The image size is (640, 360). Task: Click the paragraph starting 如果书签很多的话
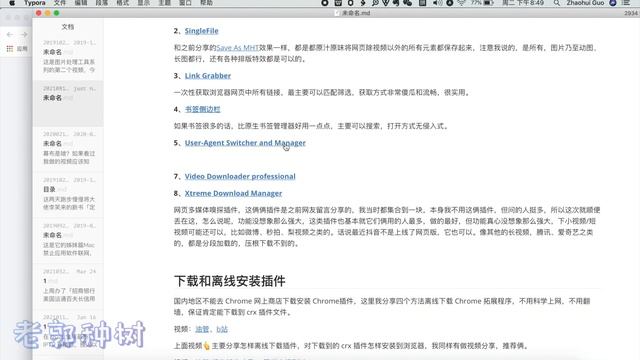coord(312,126)
